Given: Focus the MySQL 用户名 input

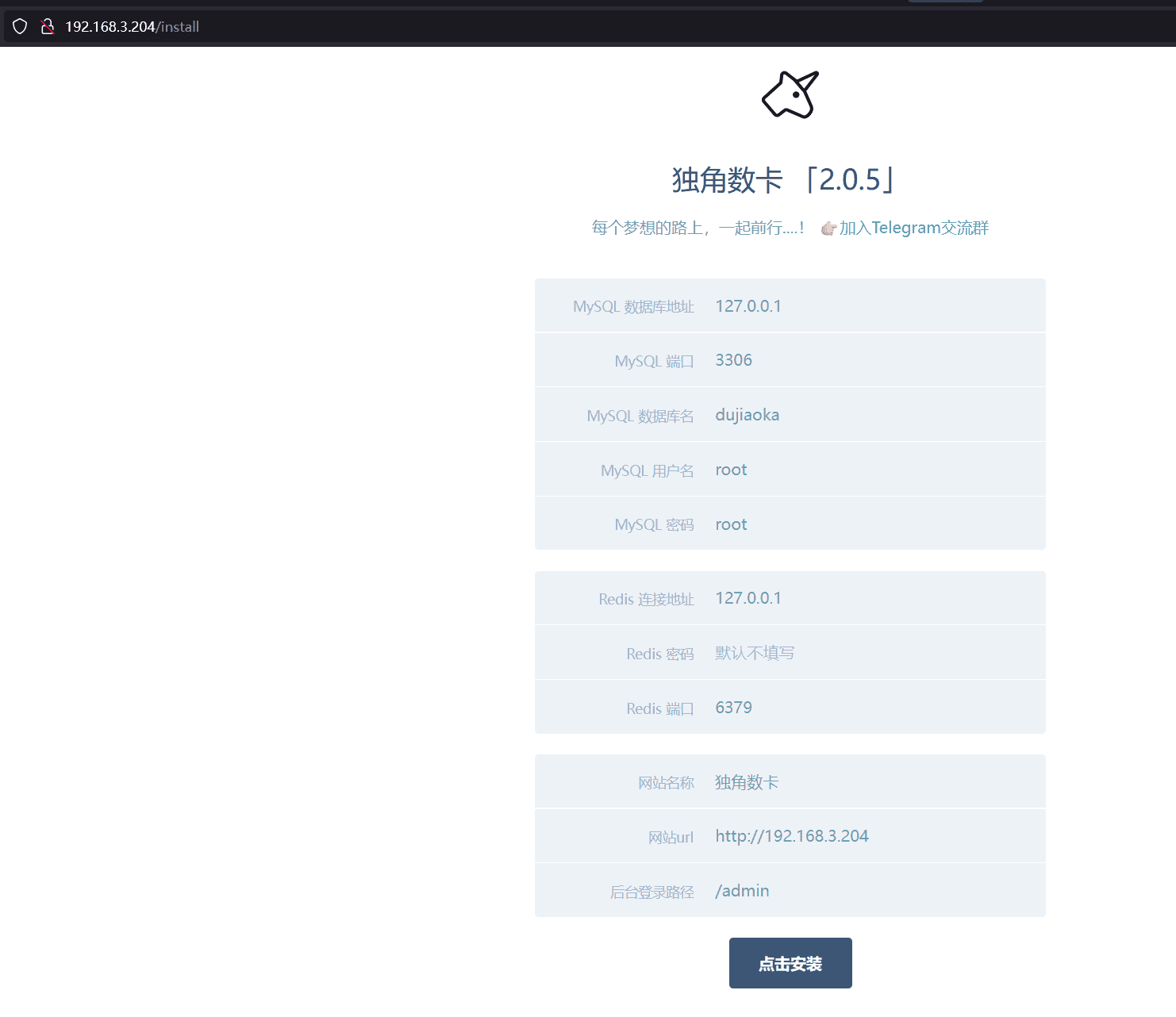Looking at the screenshot, I should point(873,470).
